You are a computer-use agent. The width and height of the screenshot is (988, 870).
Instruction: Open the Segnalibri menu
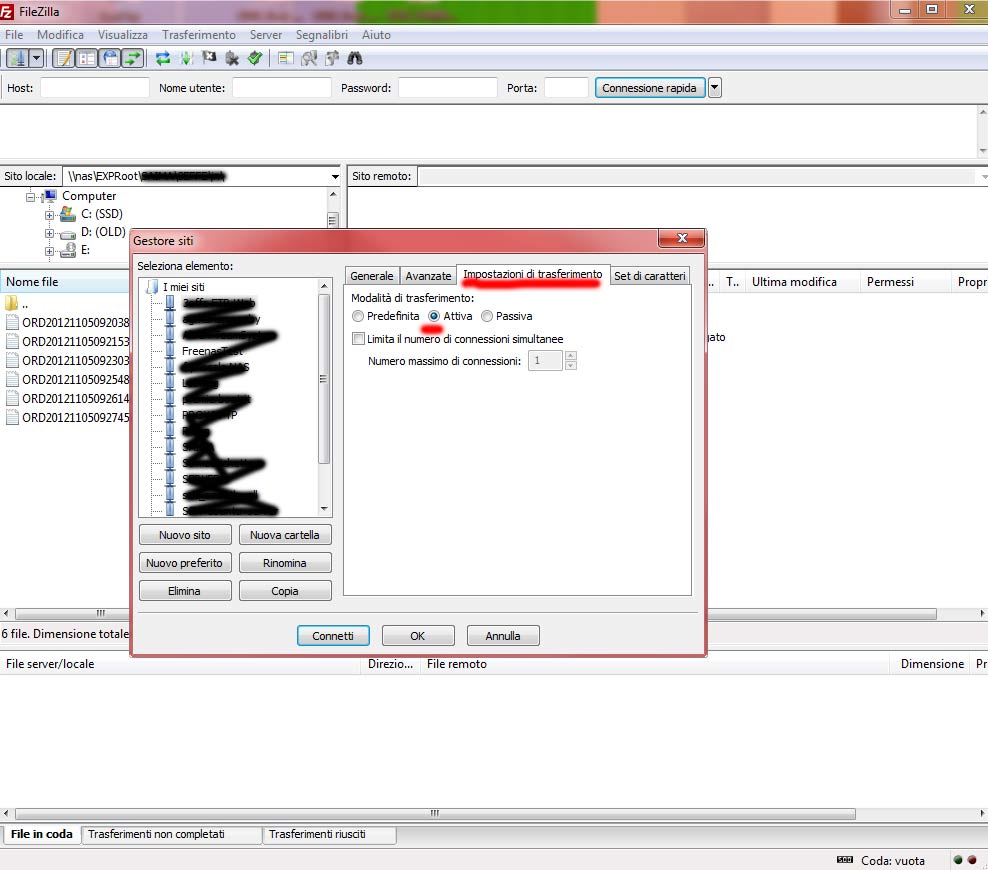tap(322, 35)
